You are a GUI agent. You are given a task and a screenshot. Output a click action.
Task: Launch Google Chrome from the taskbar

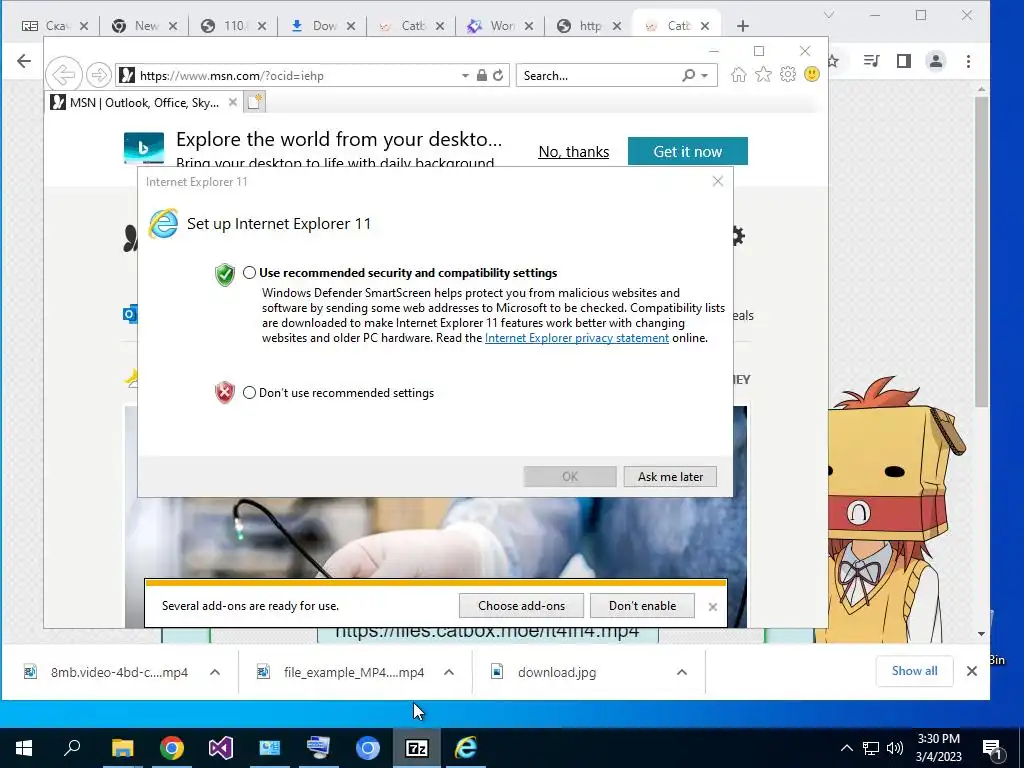point(172,748)
